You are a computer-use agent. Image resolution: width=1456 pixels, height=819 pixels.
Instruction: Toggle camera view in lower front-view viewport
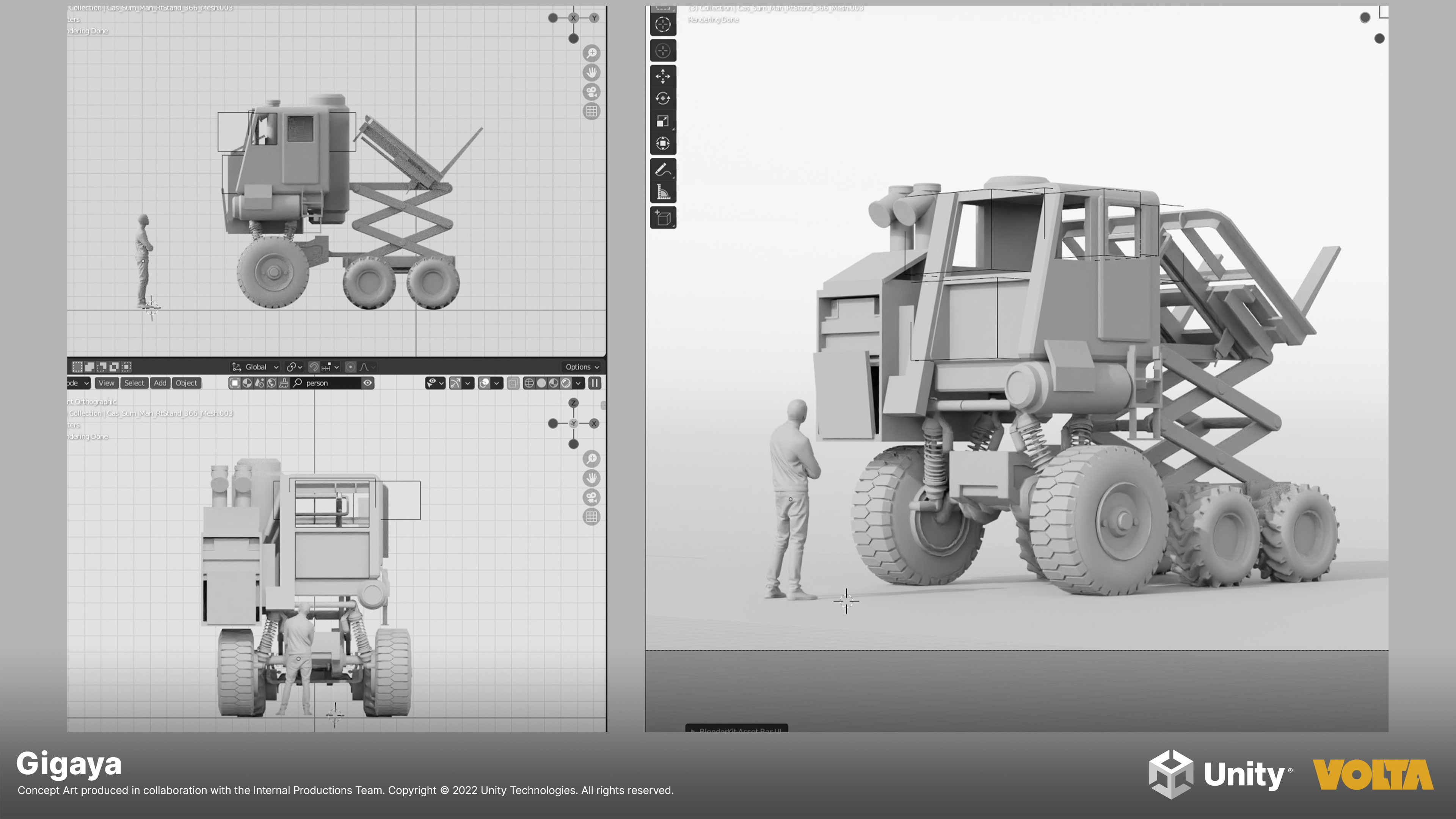point(591,497)
